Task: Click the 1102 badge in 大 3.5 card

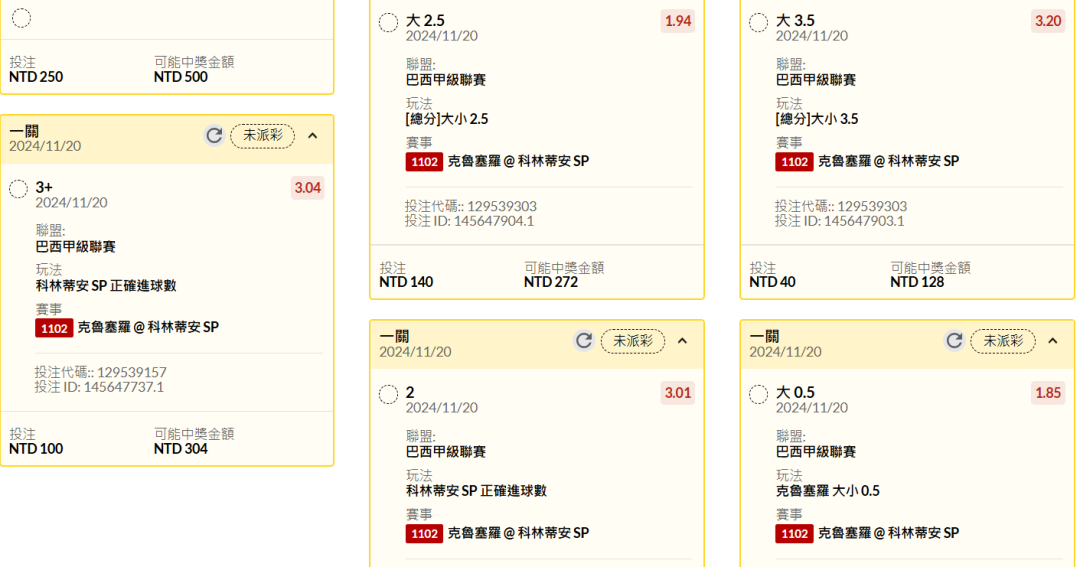Action: pos(793,162)
